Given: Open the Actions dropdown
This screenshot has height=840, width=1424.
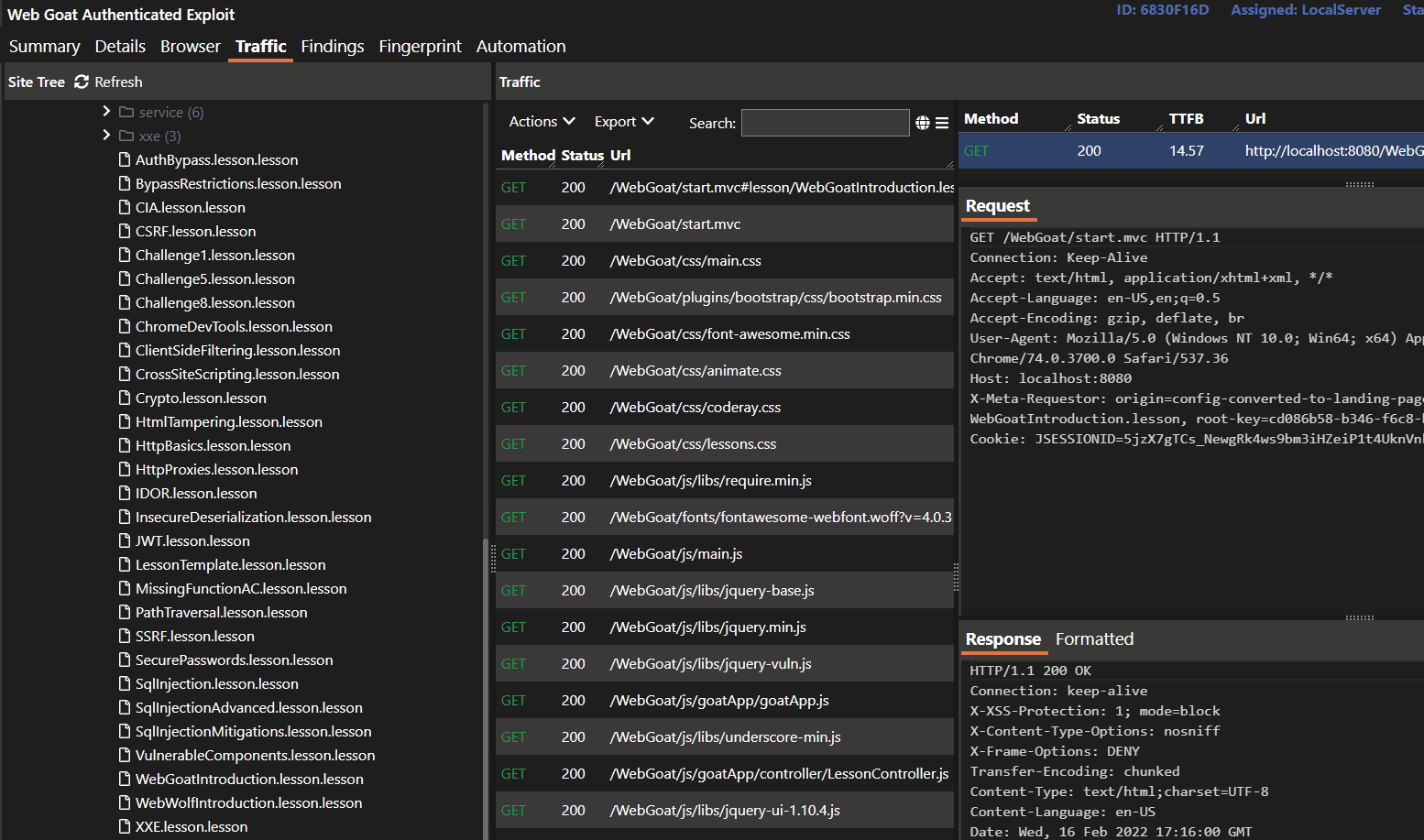Looking at the screenshot, I should (541, 121).
